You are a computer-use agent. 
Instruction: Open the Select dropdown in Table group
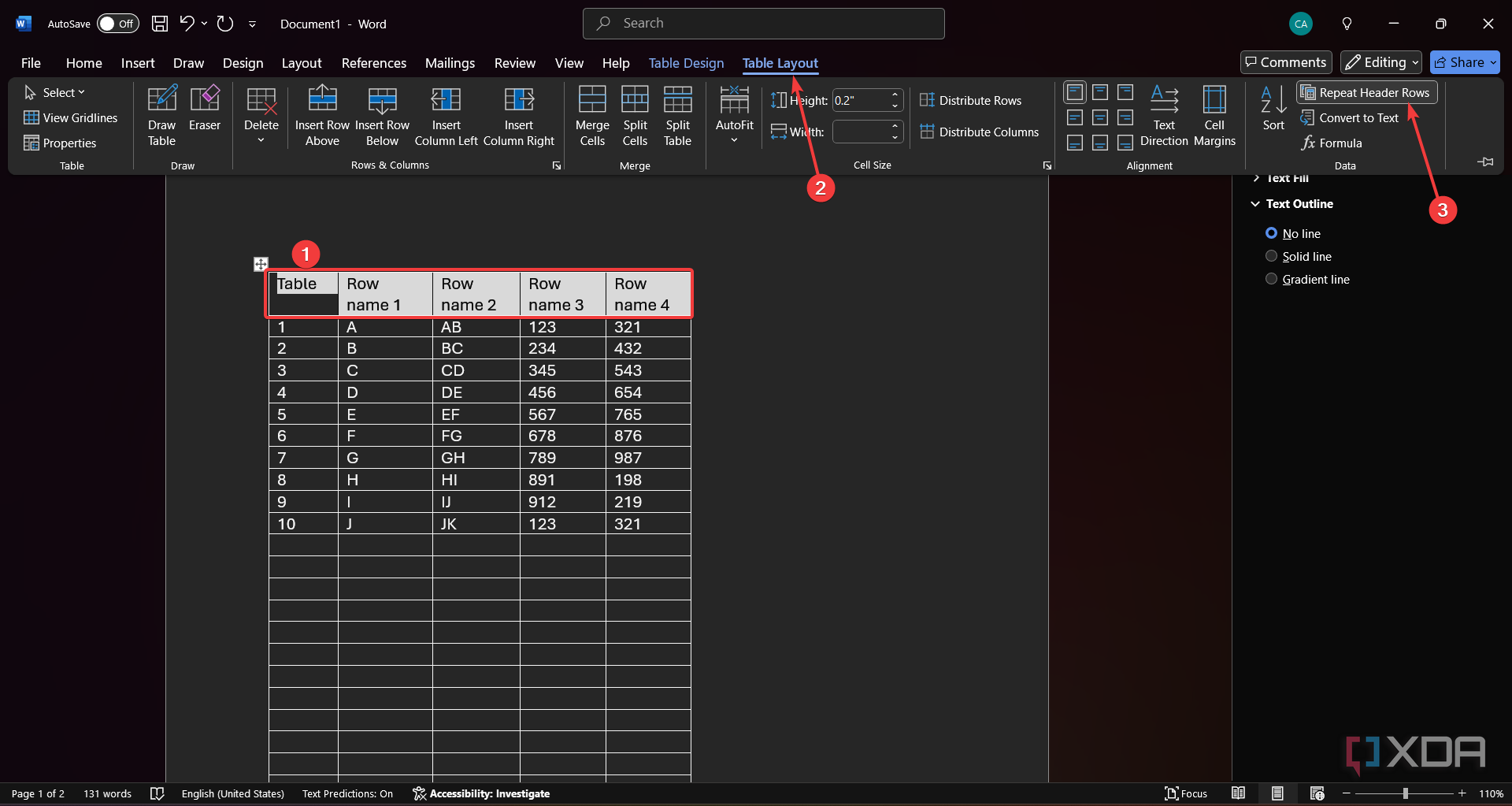pyautogui.click(x=55, y=92)
